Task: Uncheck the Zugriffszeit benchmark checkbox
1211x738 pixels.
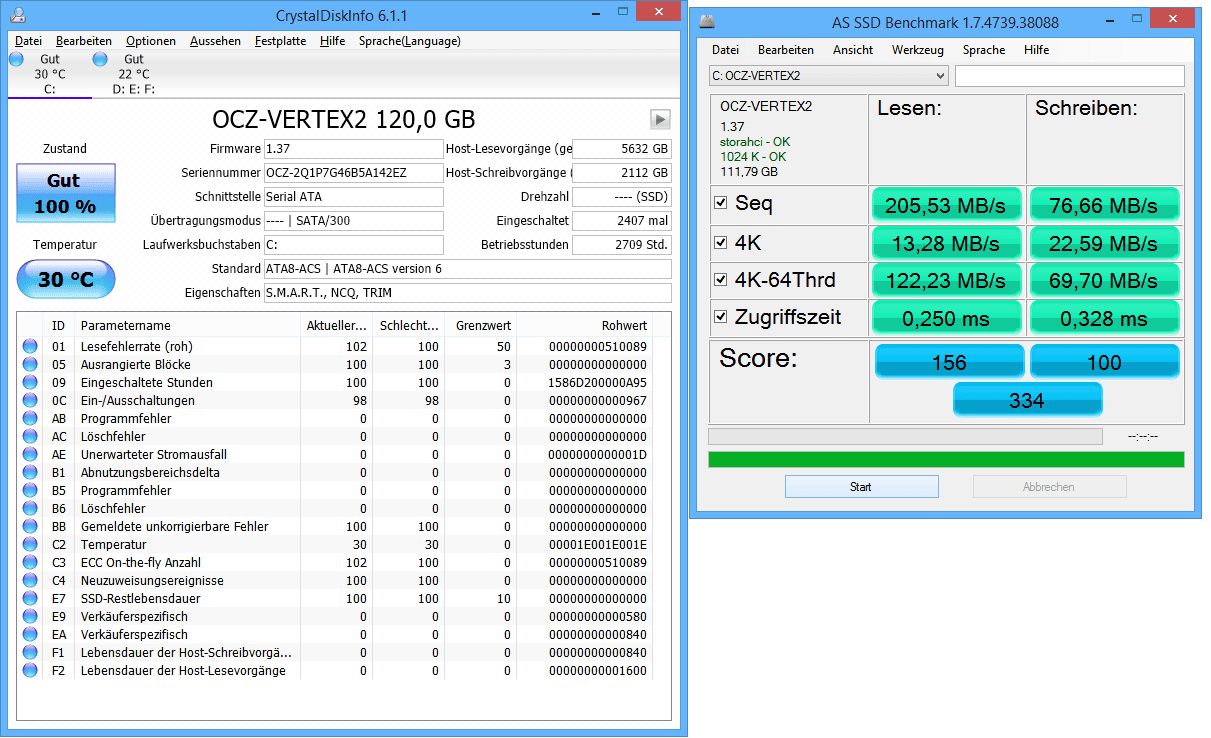Action: tap(721, 317)
